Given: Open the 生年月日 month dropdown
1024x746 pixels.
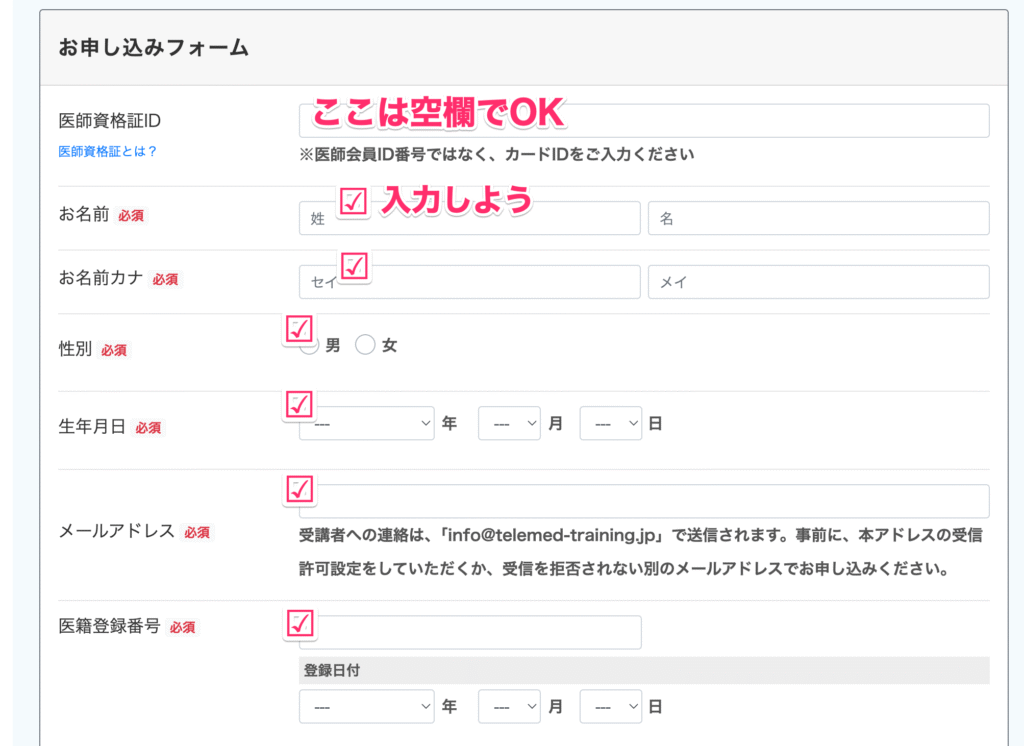Looking at the screenshot, I should (x=509, y=424).
